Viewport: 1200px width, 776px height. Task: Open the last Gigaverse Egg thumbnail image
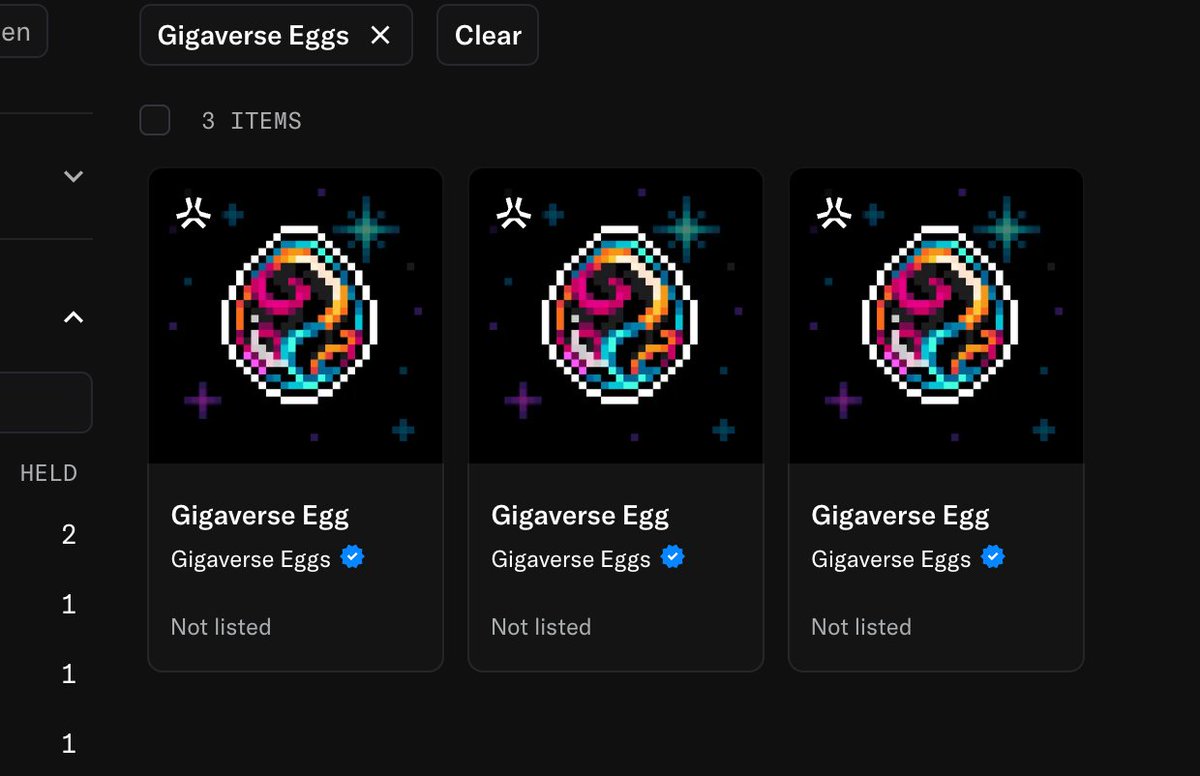point(936,316)
